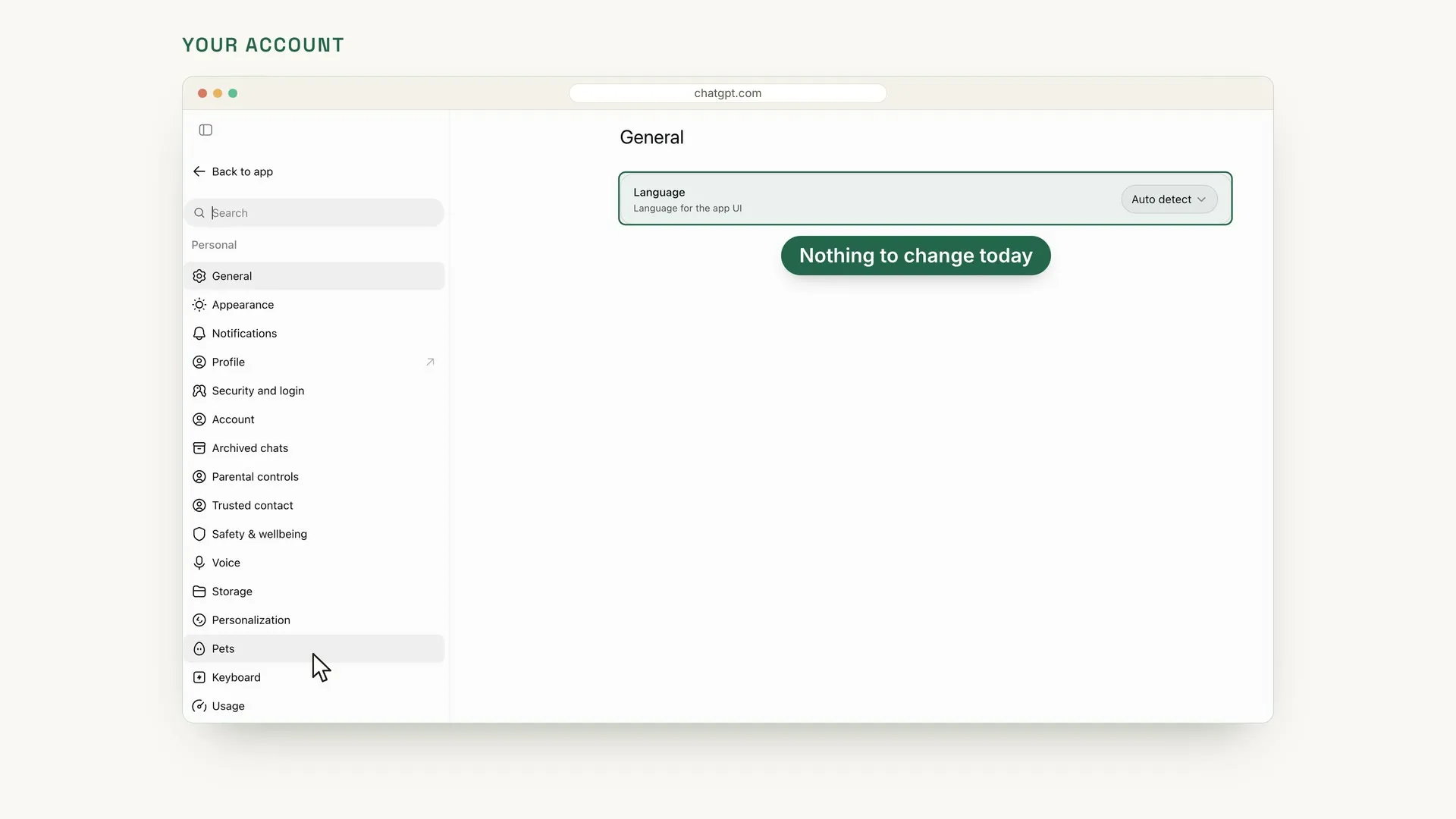The height and width of the screenshot is (819, 1456).
Task: Click the "Personal" section heading
Action: click(214, 245)
